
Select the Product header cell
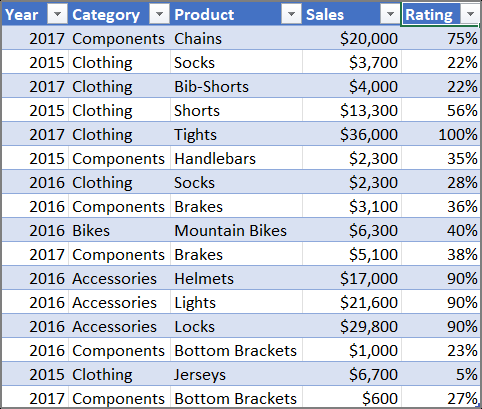coord(236,14)
